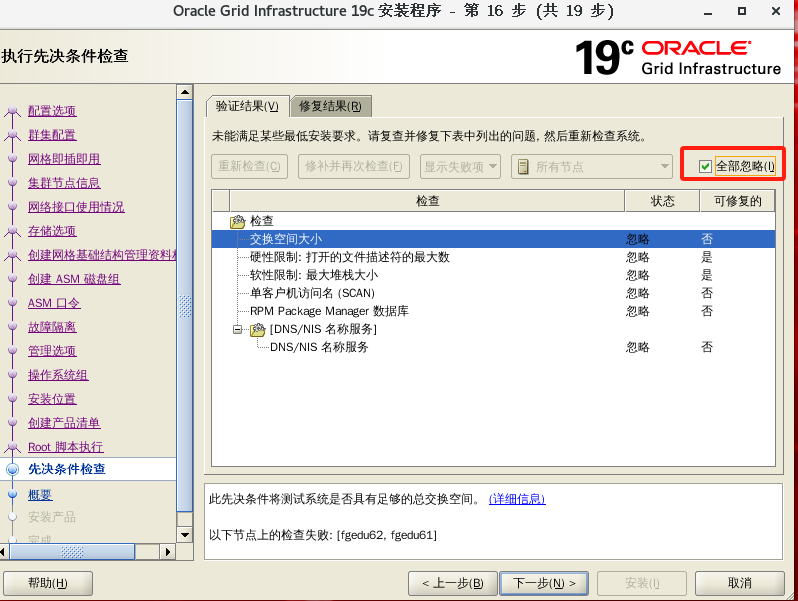Image resolution: width=798 pixels, height=601 pixels.
Task: Click the 检查 column header
Action: tap(427, 201)
